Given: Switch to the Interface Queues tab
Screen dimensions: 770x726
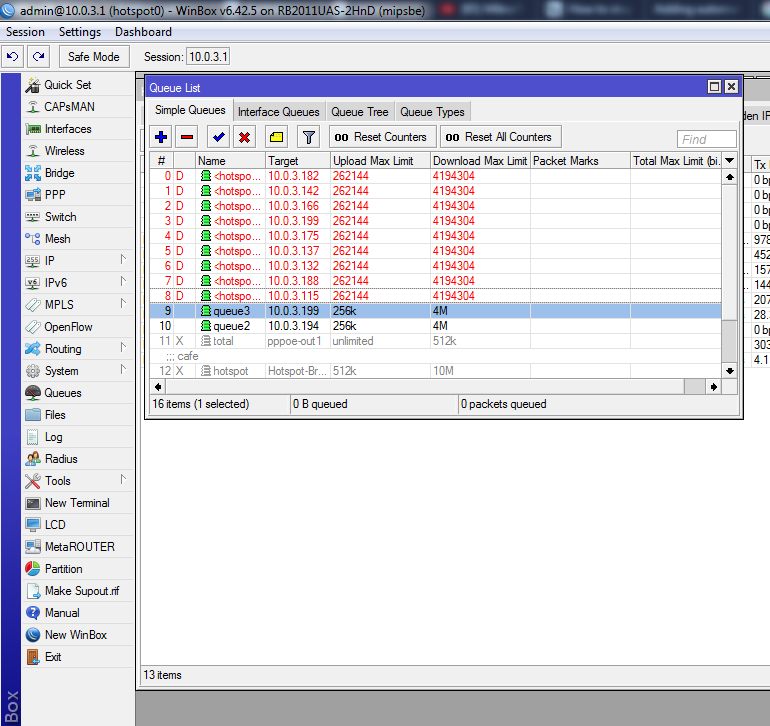Looking at the screenshot, I should click(x=278, y=112).
